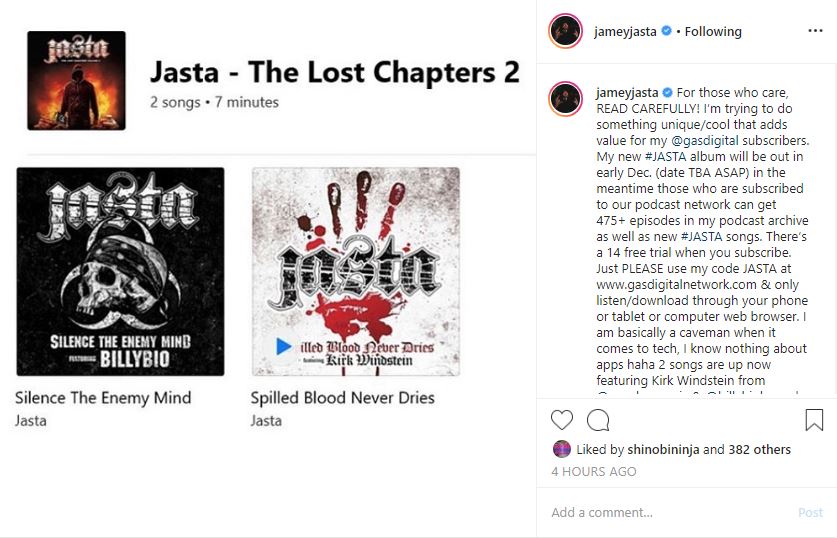Toggle the Following status
This screenshot has width=837, height=538.
click(x=713, y=31)
